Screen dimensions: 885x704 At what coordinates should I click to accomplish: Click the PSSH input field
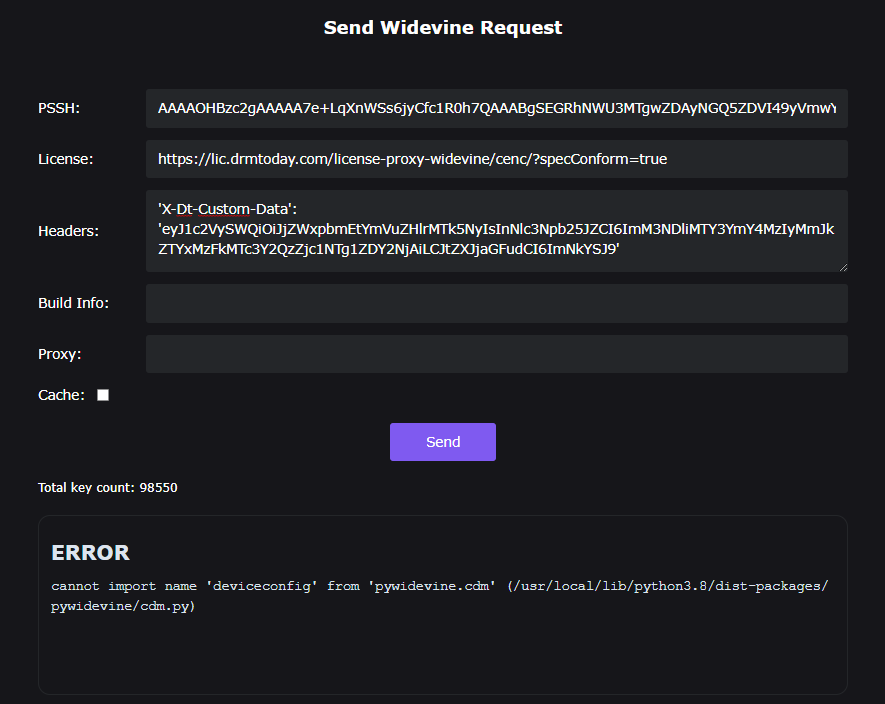(x=496, y=108)
